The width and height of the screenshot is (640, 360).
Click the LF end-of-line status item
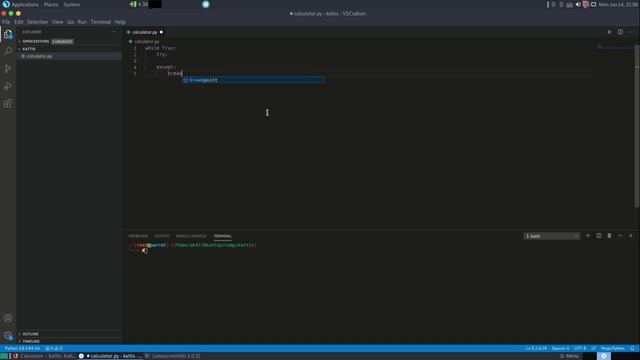593,348
